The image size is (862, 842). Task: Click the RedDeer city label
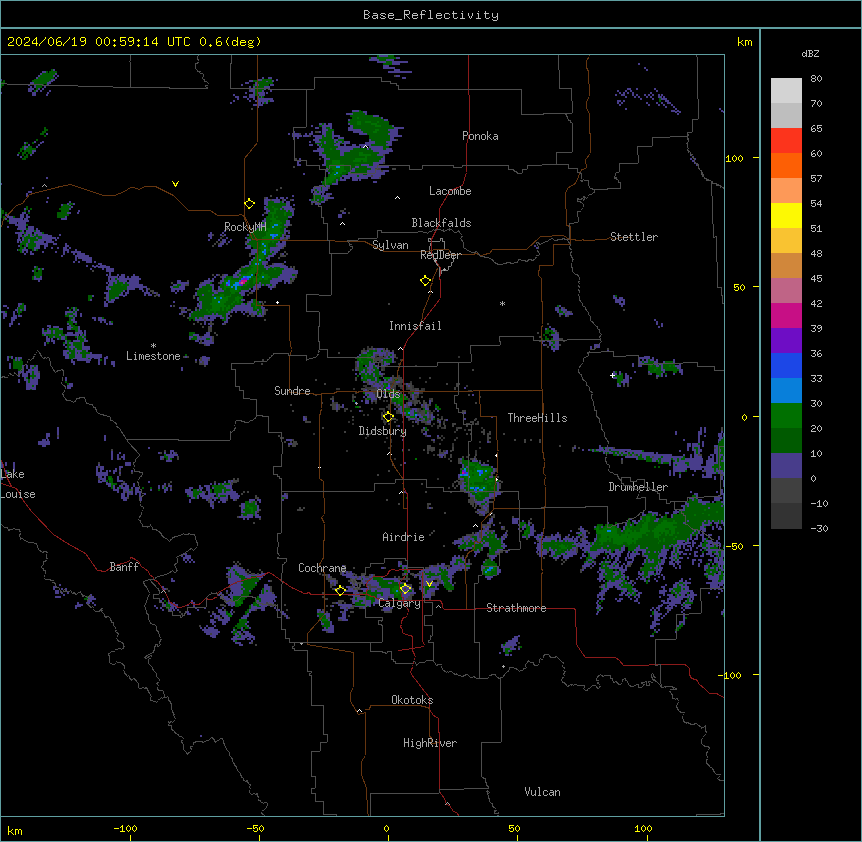(x=440, y=255)
